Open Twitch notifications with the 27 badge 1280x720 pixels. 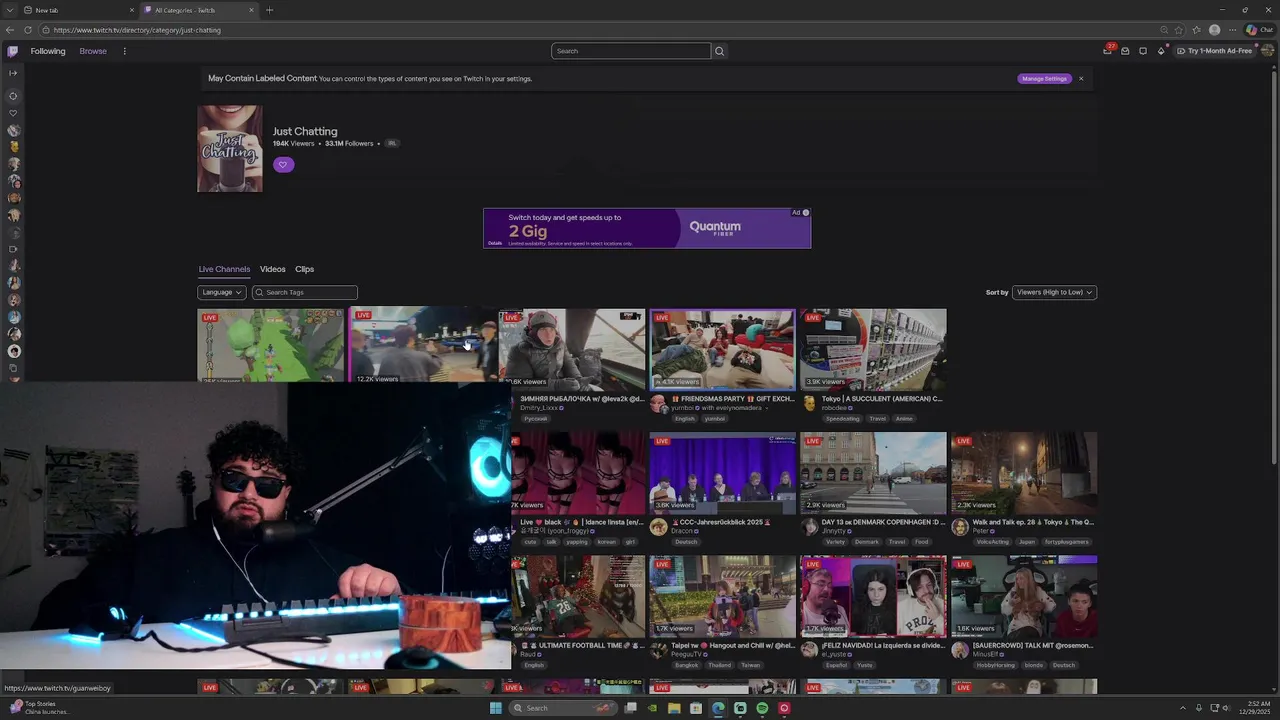pos(1108,50)
